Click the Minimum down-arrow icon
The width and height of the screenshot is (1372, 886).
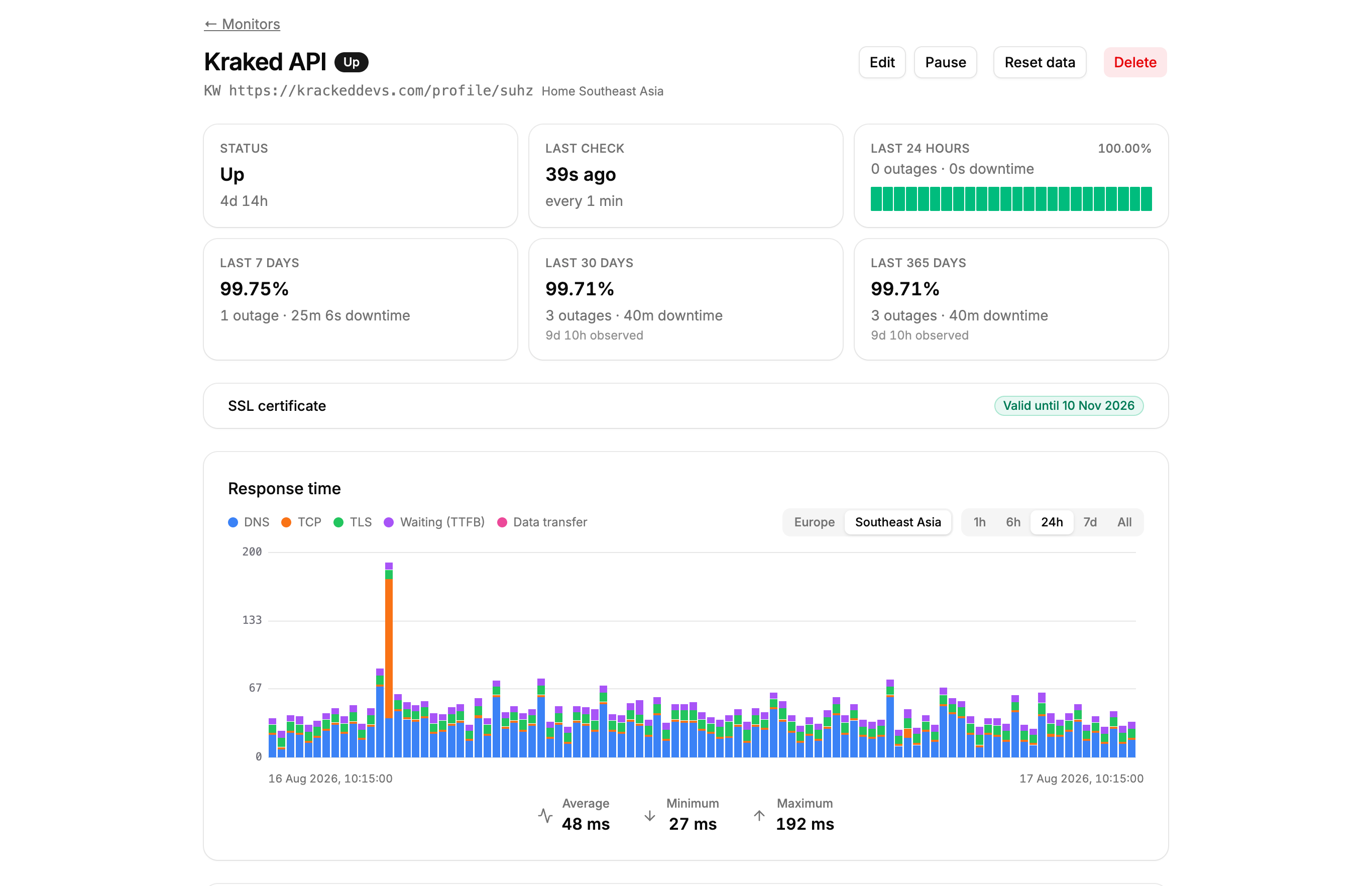[649, 815]
